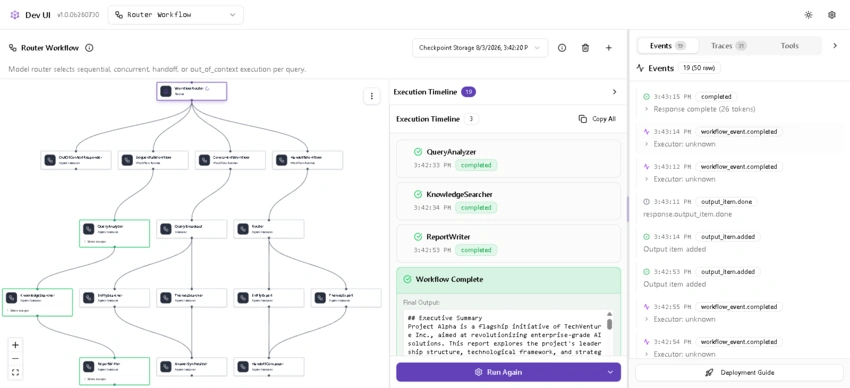The height and width of the screenshot is (388, 850).
Task: Click Run Again button
Action: [x=499, y=372]
